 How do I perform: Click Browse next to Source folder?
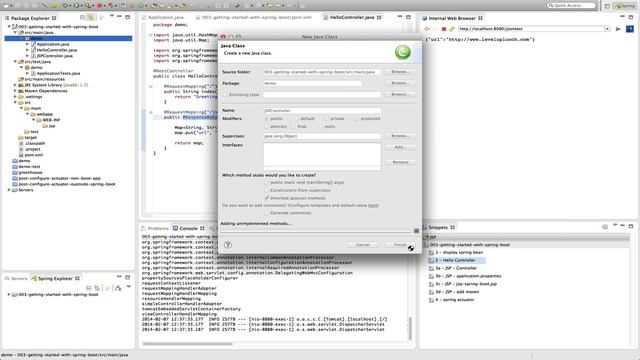click(x=400, y=72)
